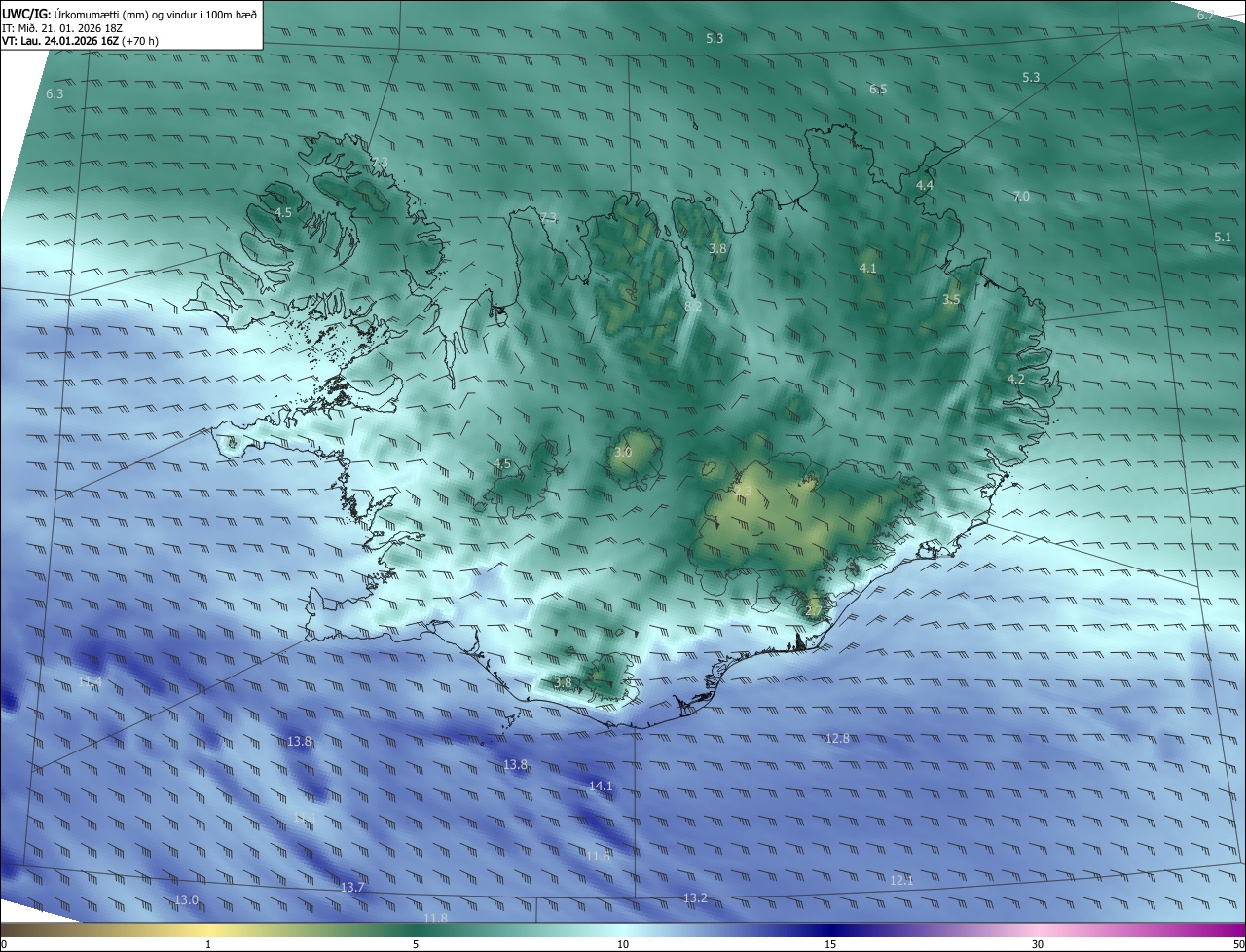Click the 5.1 value label
This screenshot has height=952, width=1246.
[x=1223, y=237]
